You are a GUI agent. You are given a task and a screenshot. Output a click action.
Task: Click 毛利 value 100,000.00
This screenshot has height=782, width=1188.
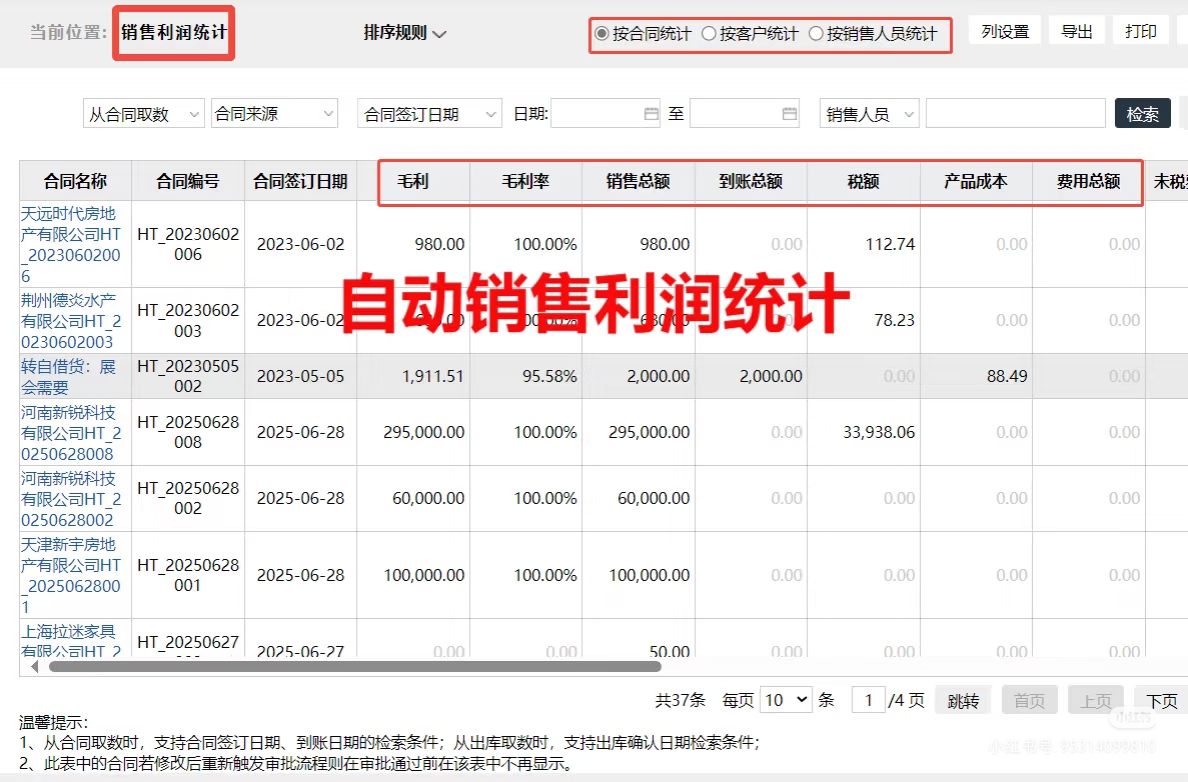point(424,575)
